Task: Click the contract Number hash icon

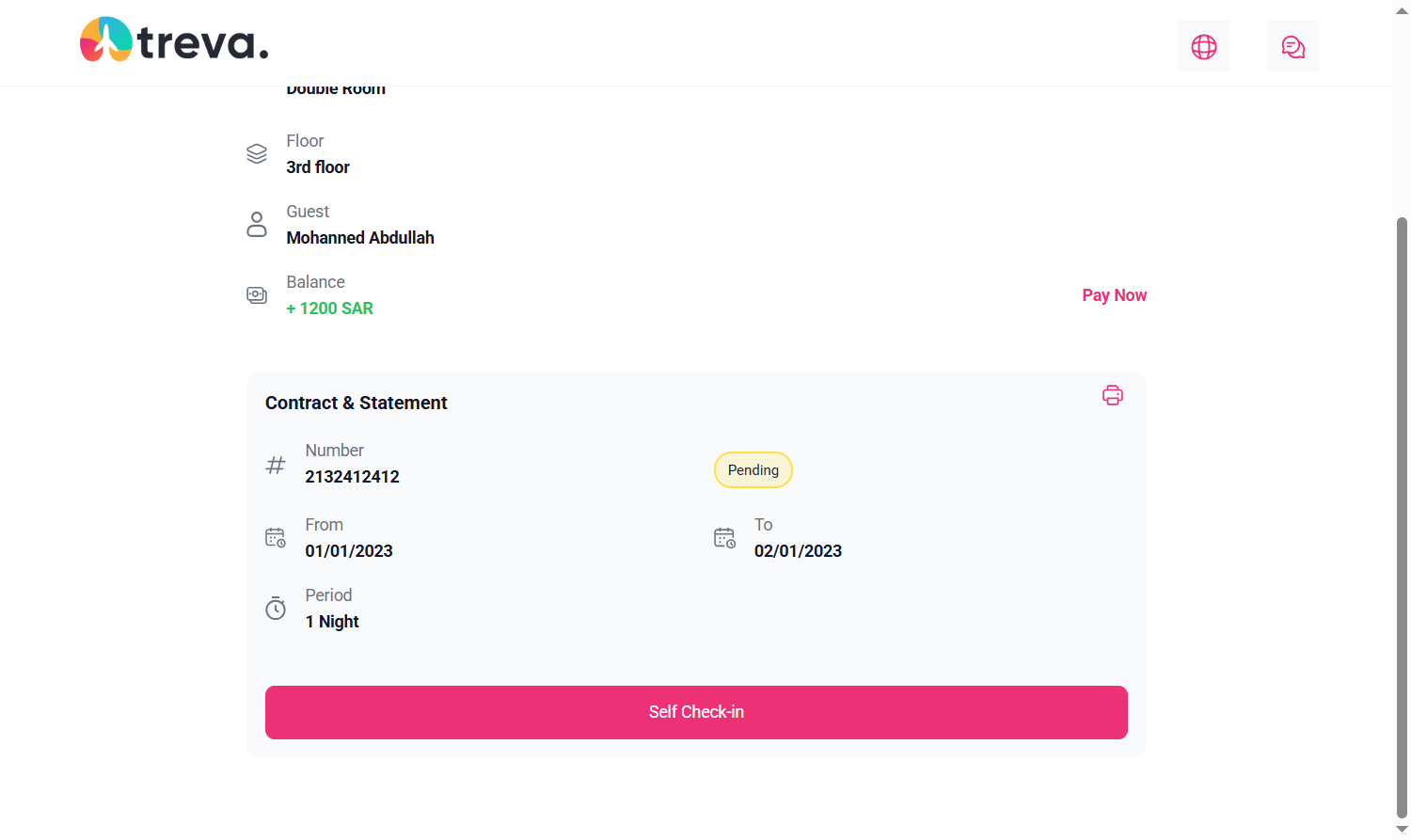Action: (x=276, y=465)
